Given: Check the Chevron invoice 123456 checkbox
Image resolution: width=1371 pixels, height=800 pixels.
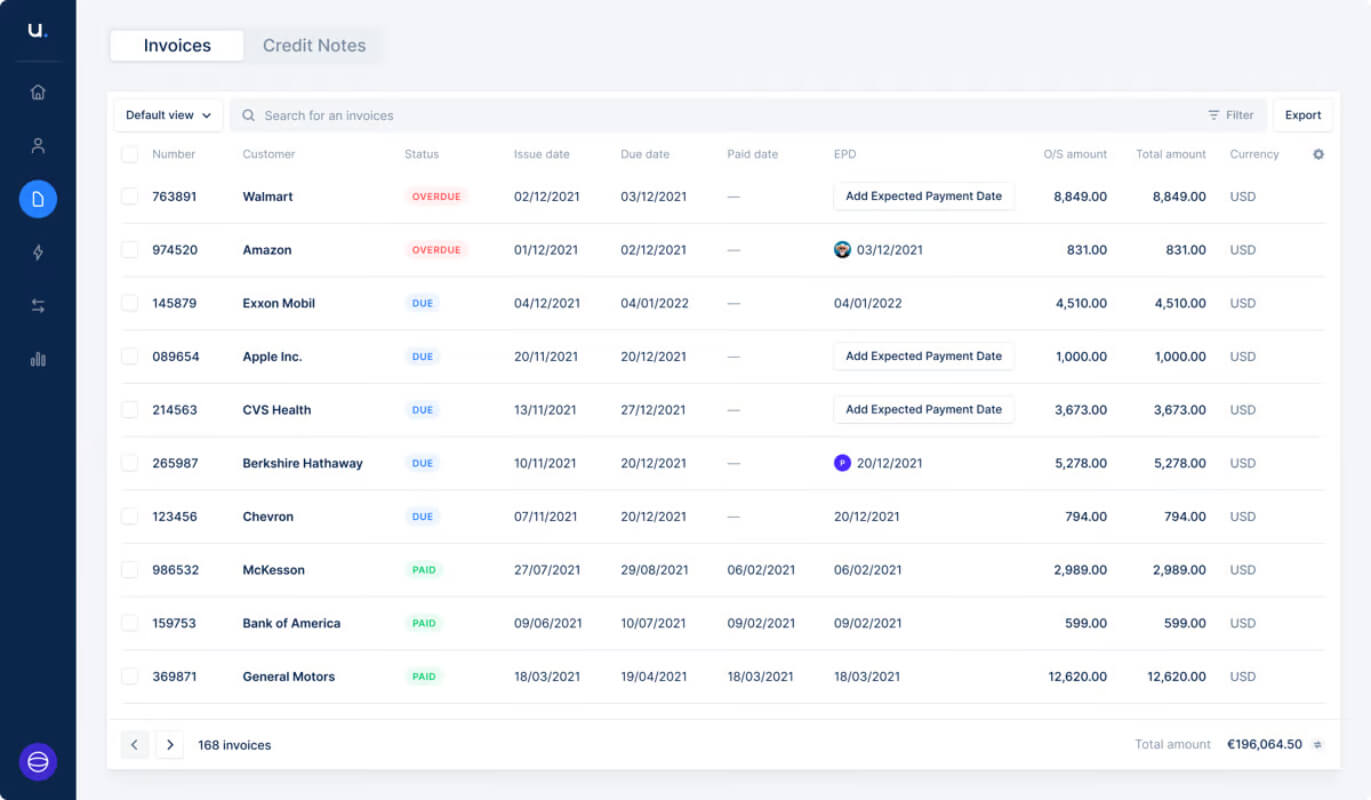Looking at the screenshot, I should 130,516.
